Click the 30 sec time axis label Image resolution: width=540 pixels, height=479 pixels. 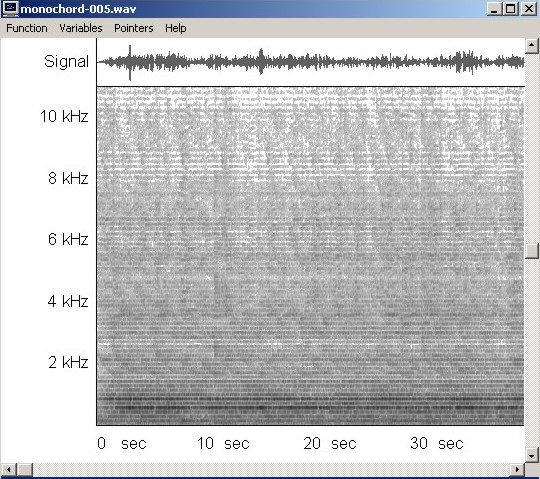click(437, 443)
